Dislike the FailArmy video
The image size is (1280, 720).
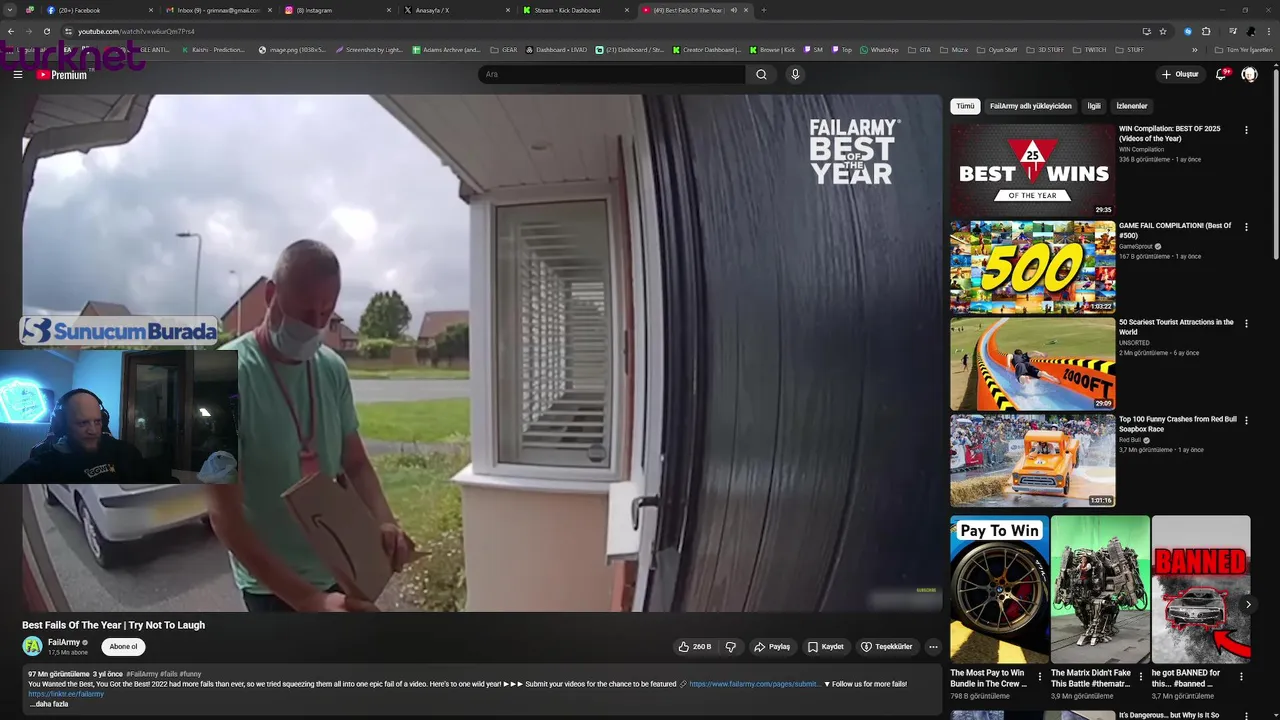pos(731,647)
